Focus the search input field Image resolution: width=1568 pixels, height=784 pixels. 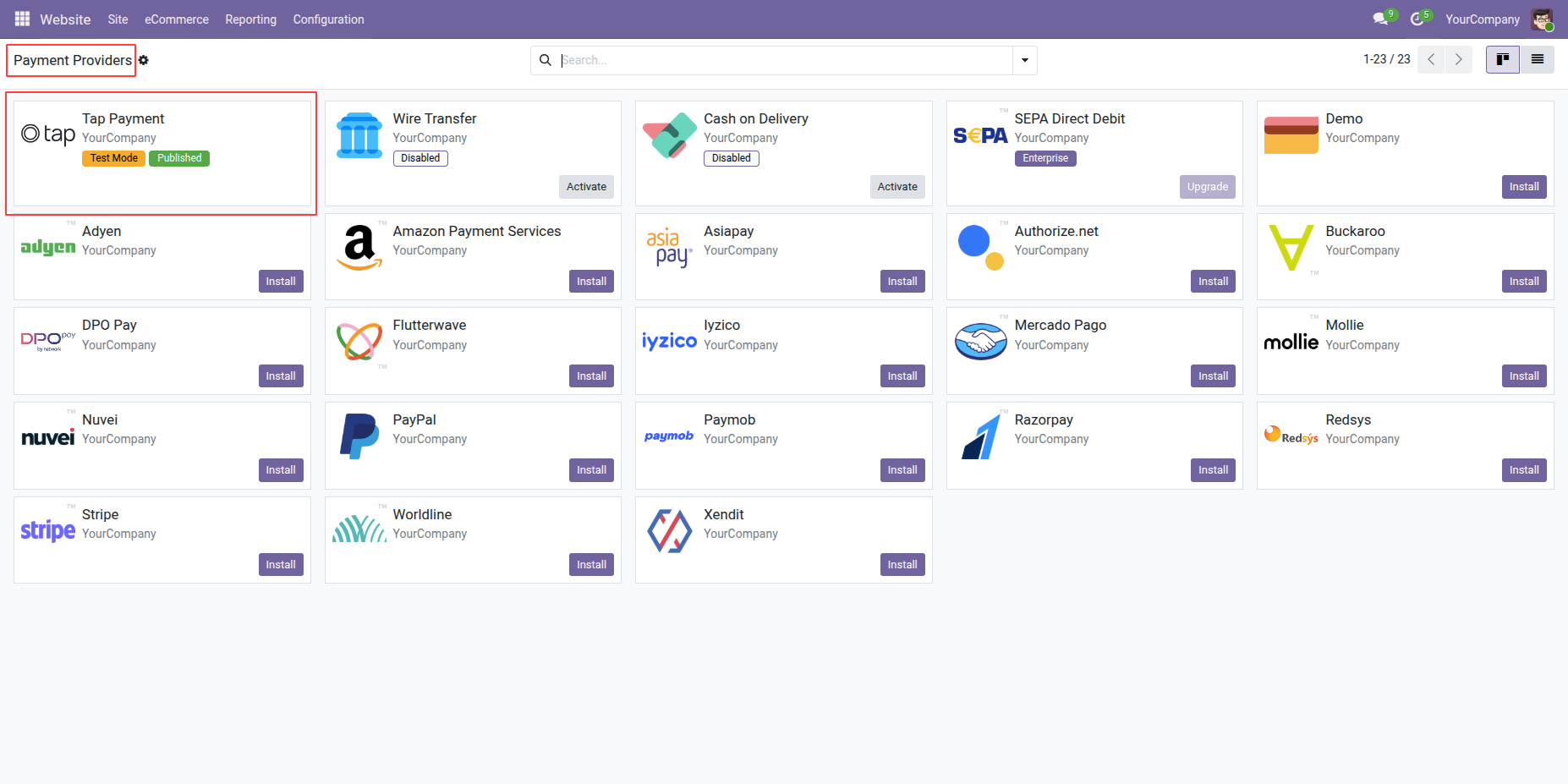point(785,60)
